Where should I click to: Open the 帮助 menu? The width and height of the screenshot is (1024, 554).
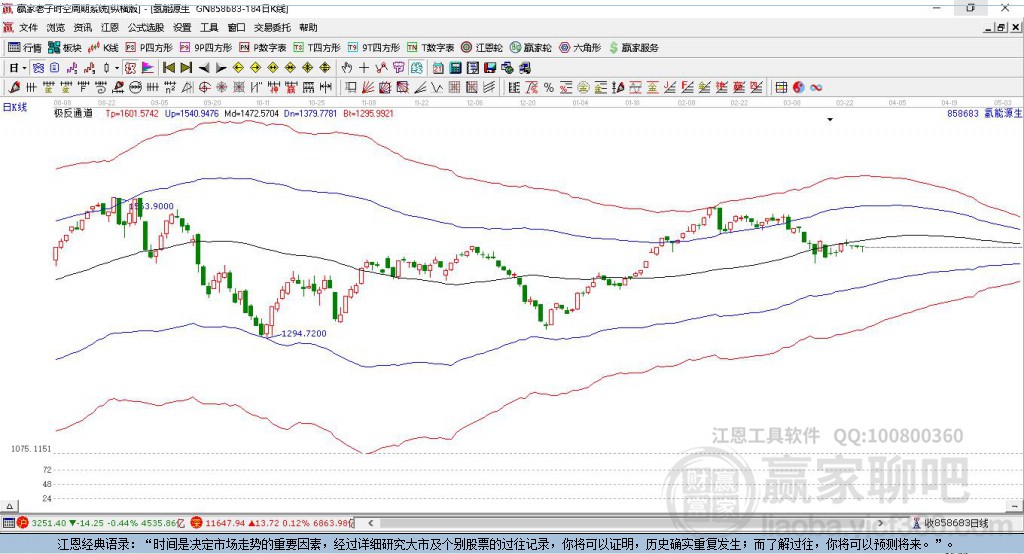pyautogui.click(x=308, y=27)
